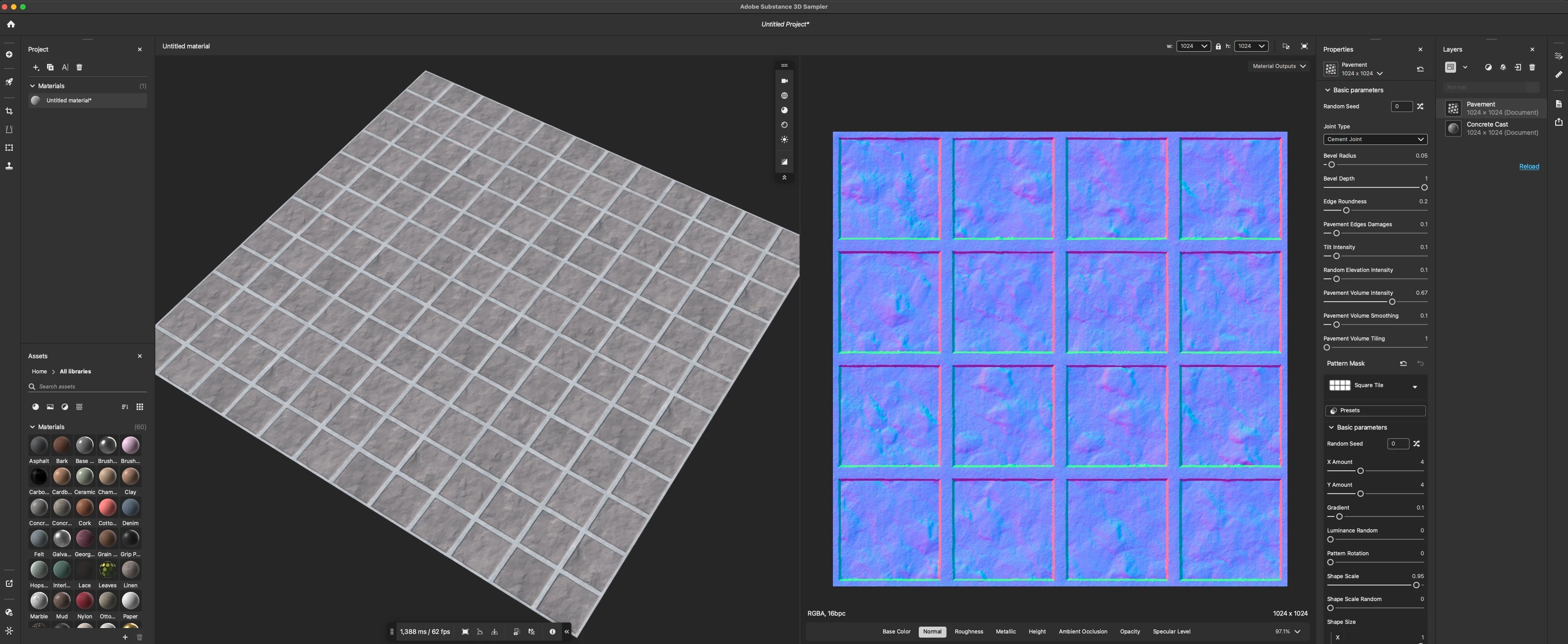The image size is (1568, 644).
Task: Click the Pavement Volume Intensity slider handle
Action: (x=1392, y=302)
